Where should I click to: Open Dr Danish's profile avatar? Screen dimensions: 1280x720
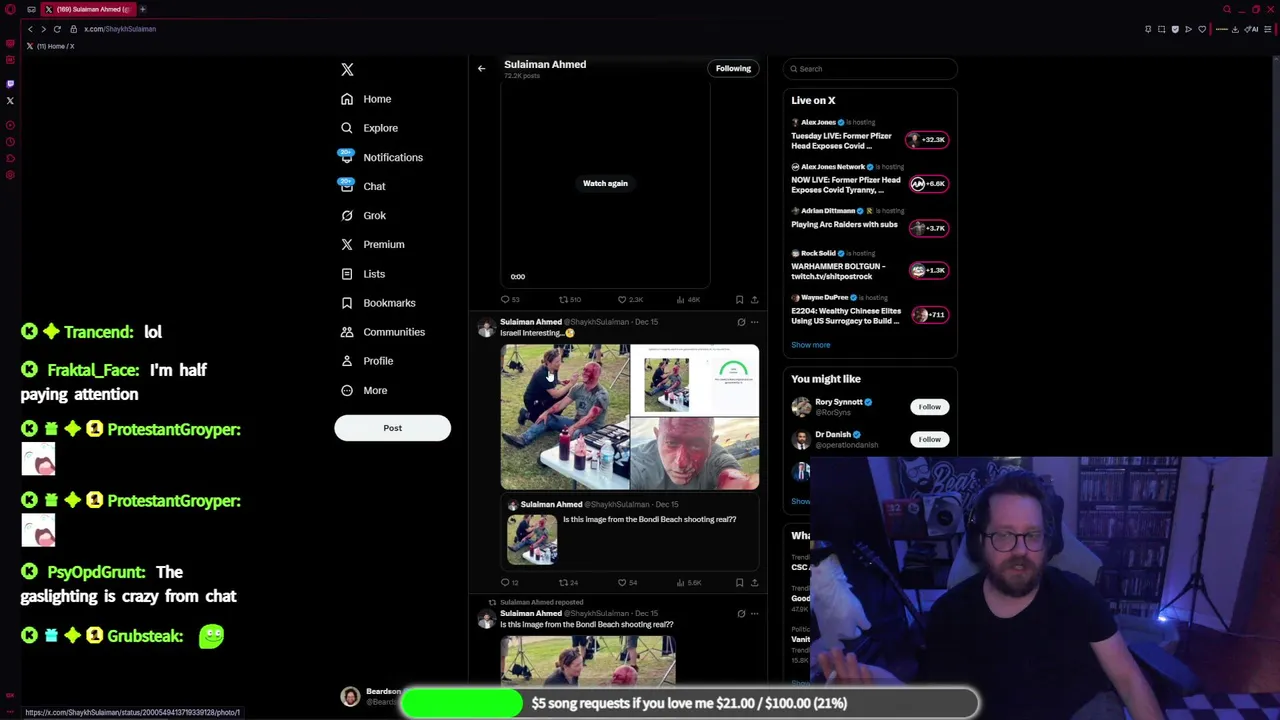[801, 440]
